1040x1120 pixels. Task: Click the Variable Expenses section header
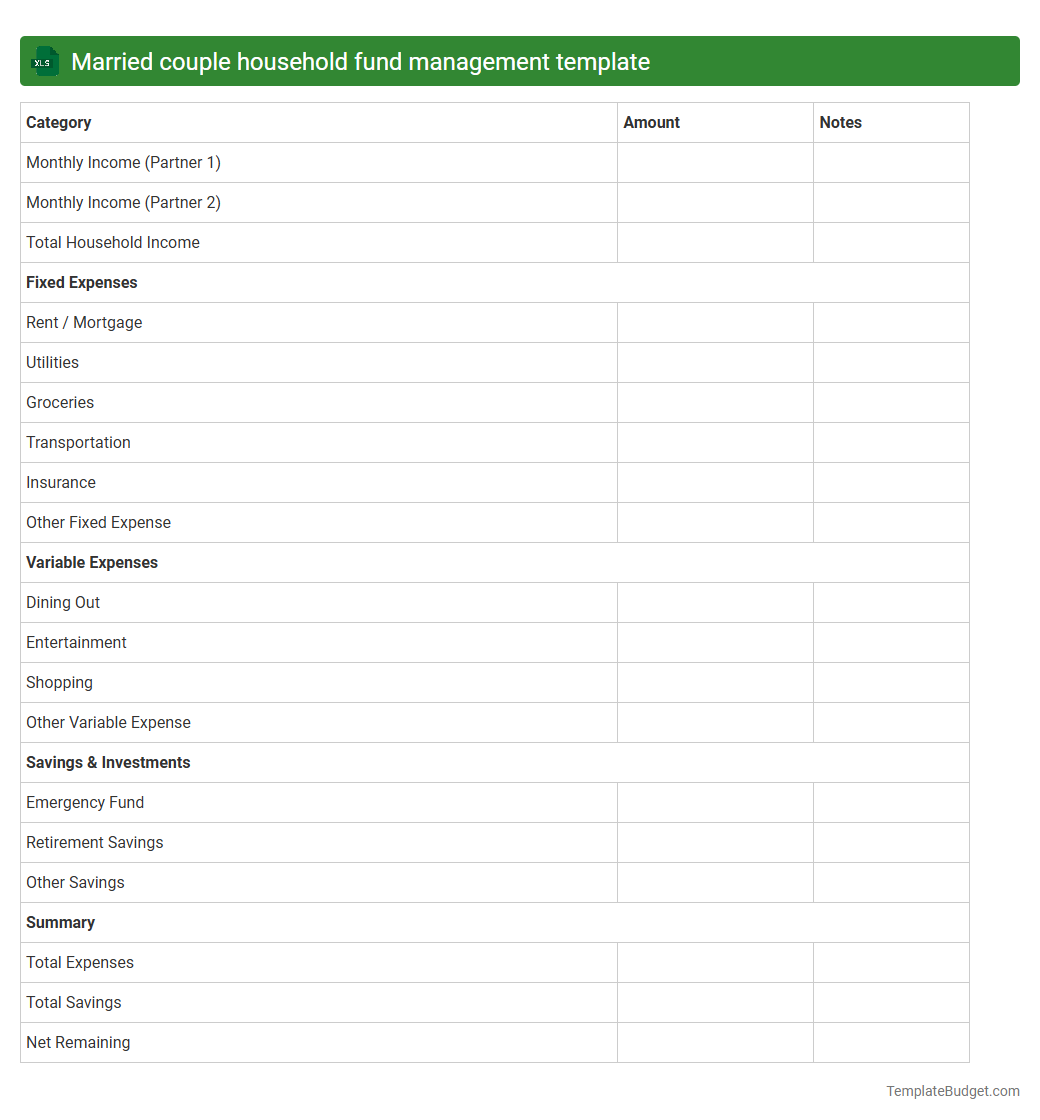tap(92, 562)
